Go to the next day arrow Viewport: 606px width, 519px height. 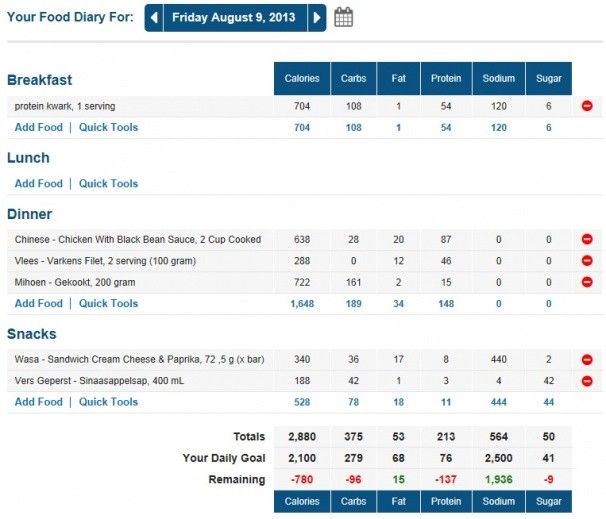point(316,17)
